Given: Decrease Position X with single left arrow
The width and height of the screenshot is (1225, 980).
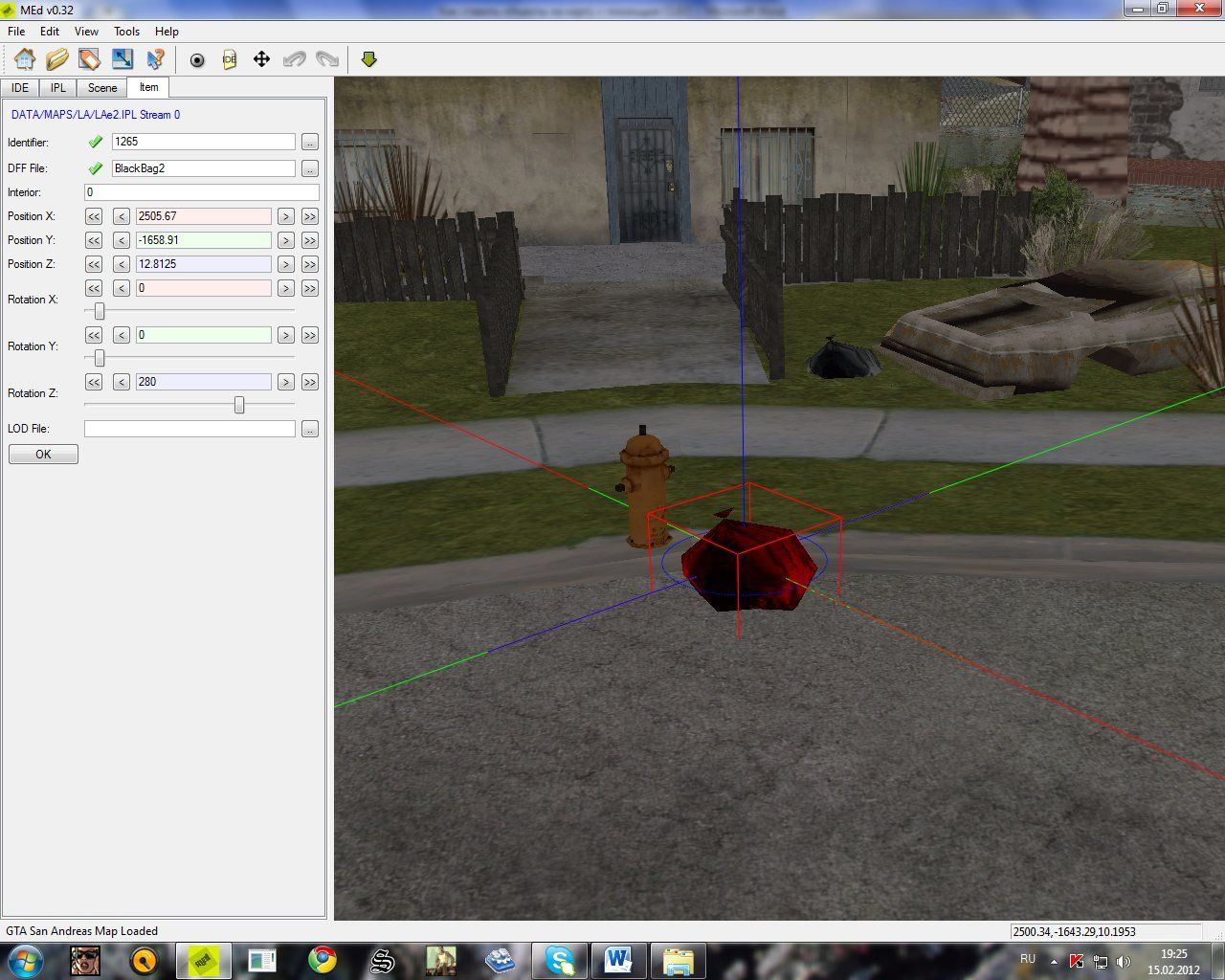Looking at the screenshot, I should point(122,216).
